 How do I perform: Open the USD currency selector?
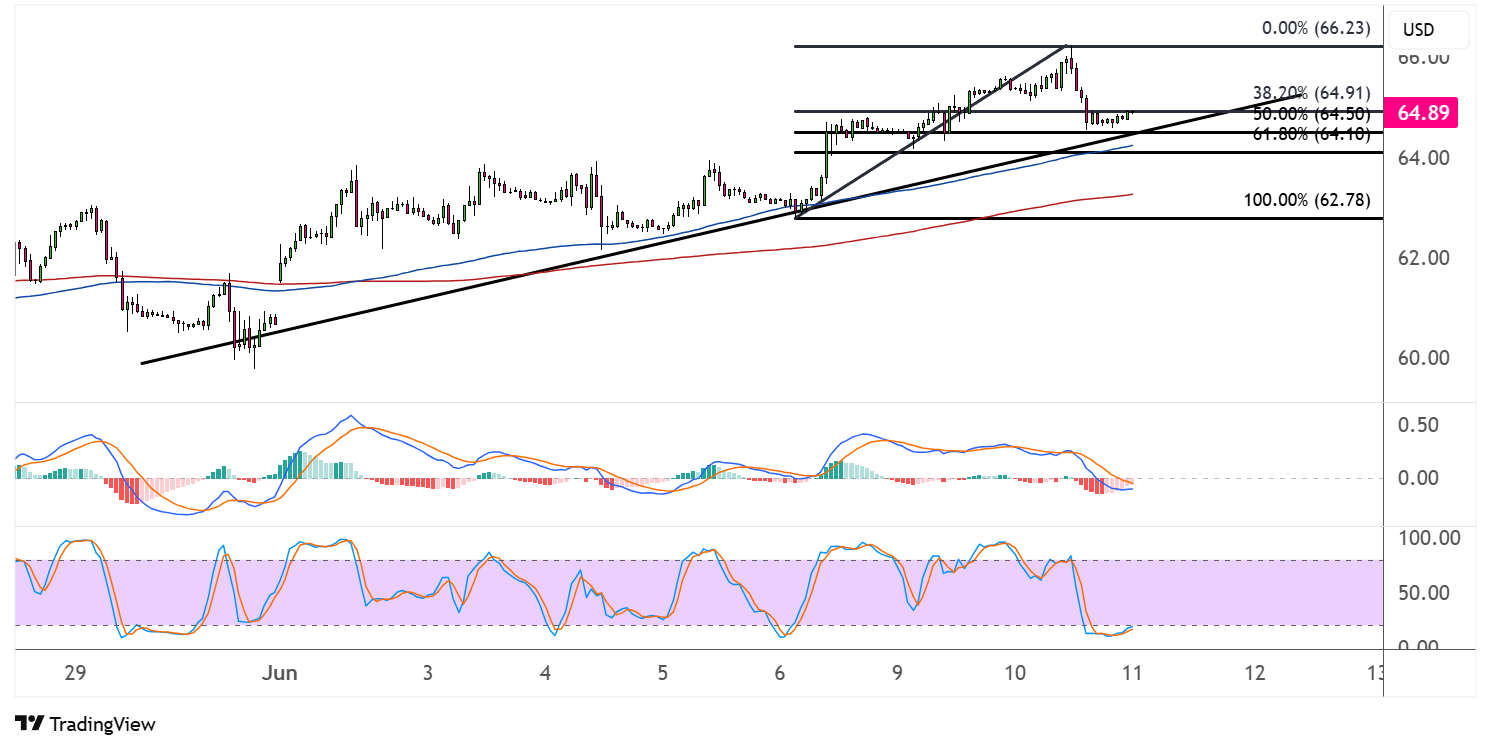(x=1429, y=29)
